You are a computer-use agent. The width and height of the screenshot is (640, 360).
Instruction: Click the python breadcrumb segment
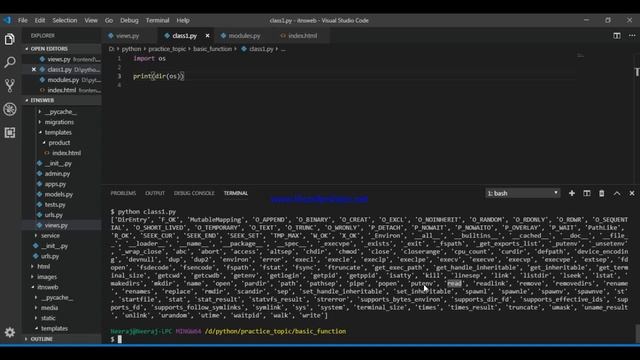point(131,49)
